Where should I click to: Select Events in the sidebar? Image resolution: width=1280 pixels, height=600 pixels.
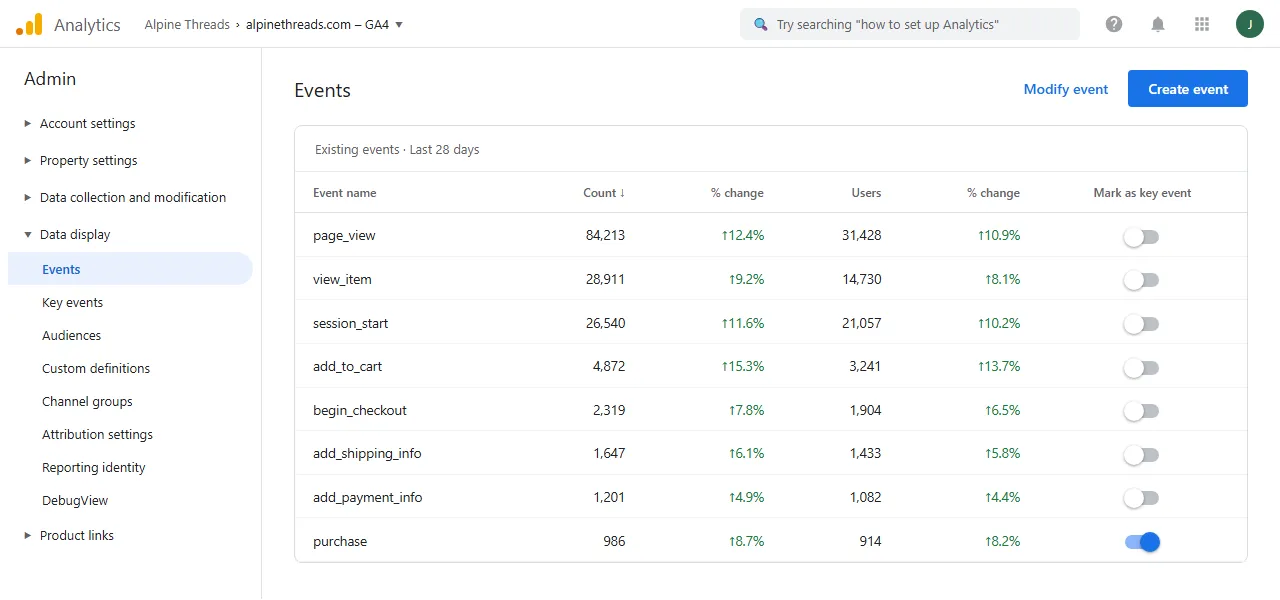[130, 269]
